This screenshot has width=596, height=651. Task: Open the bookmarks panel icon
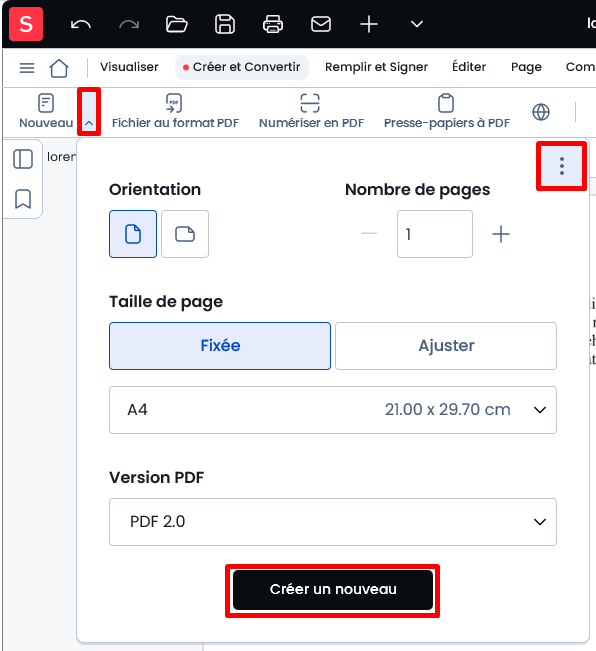pos(23,199)
